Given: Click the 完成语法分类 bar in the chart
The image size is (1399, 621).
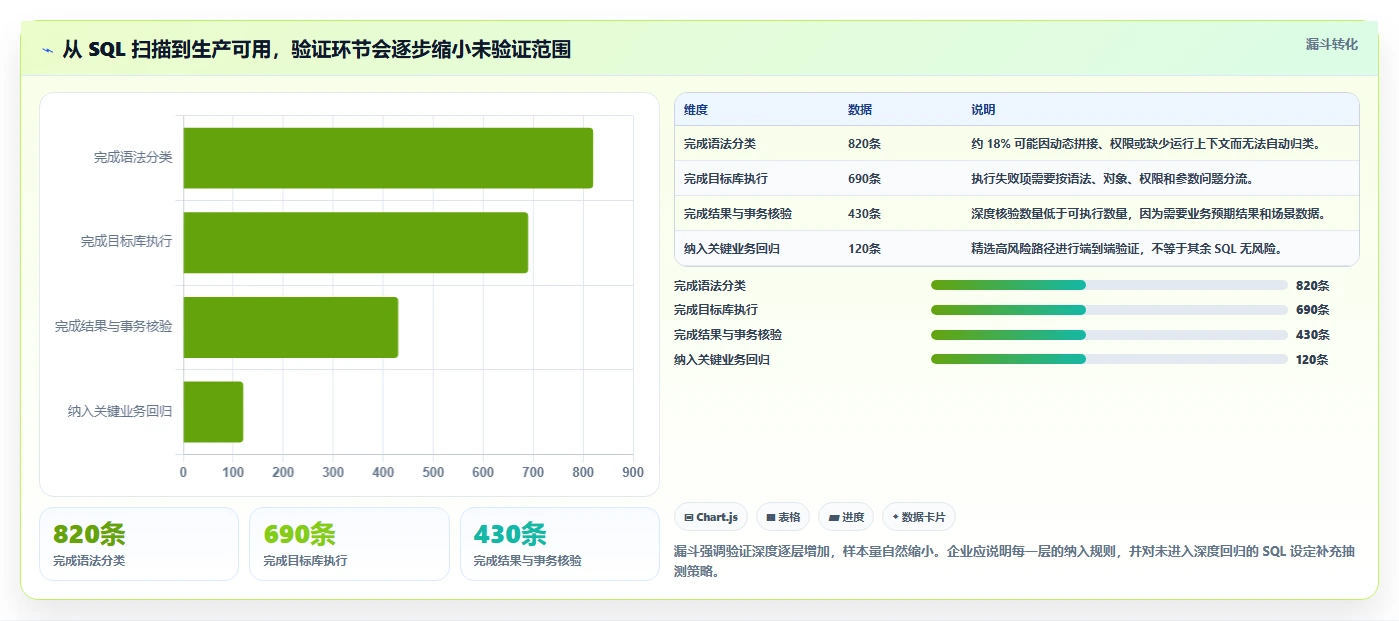Looking at the screenshot, I should pos(388,158).
